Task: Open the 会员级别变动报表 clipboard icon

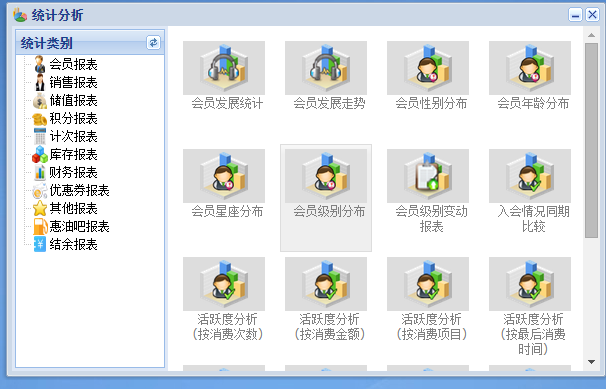Action: [428, 176]
